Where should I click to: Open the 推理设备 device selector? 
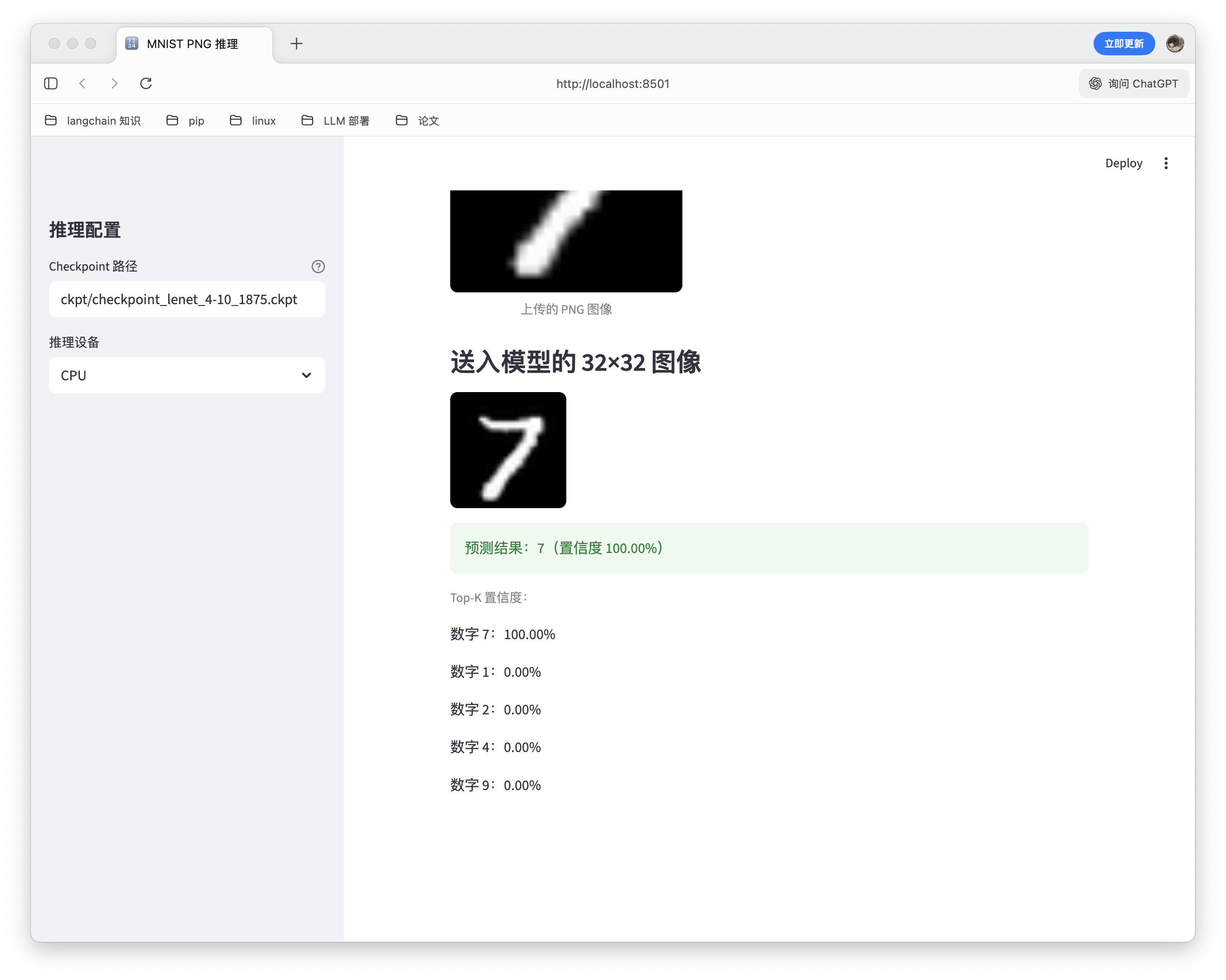click(186, 375)
